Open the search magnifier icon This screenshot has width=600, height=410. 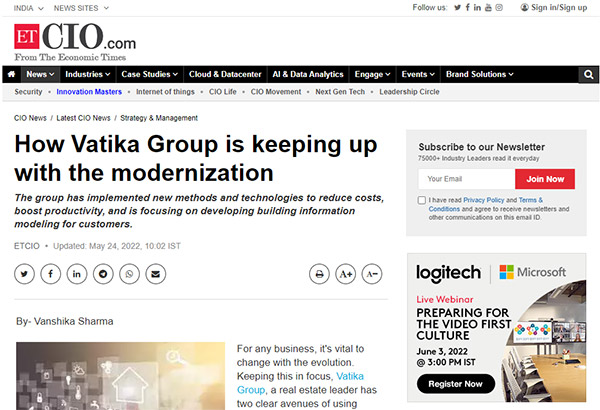[x=589, y=74]
